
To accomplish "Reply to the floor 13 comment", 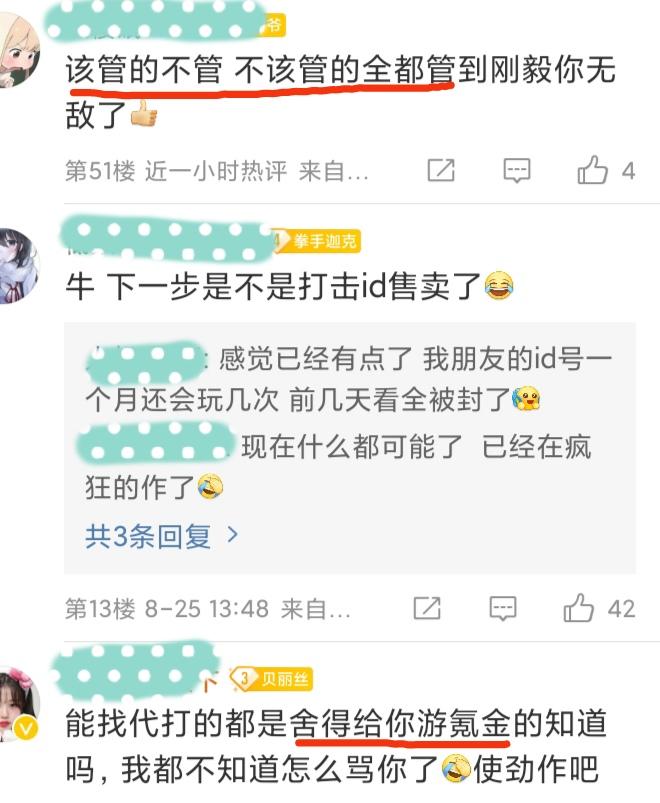I will click(503, 608).
